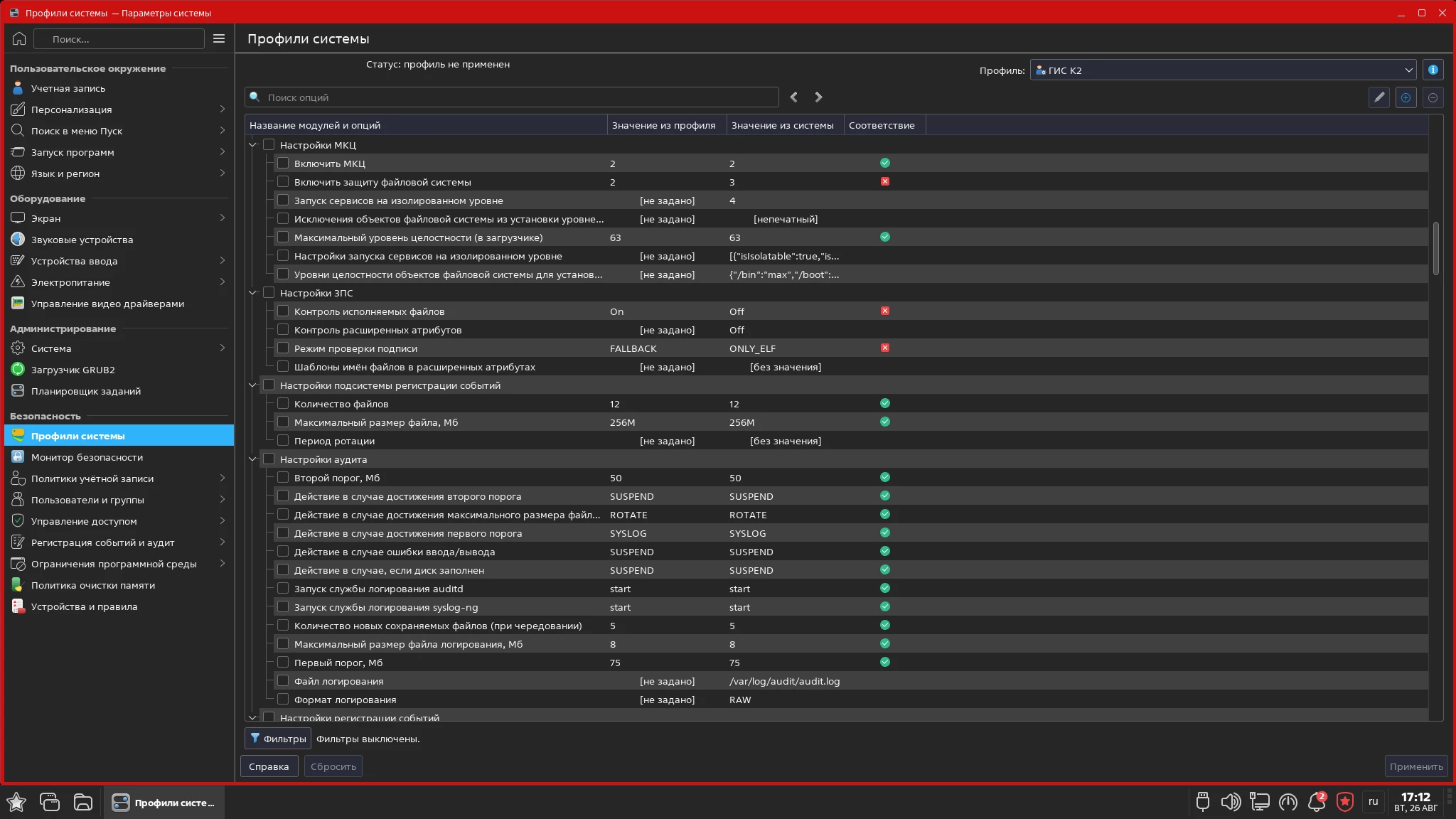
Task: Click the pencil edit profile icon
Action: click(x=1379, y=97)
